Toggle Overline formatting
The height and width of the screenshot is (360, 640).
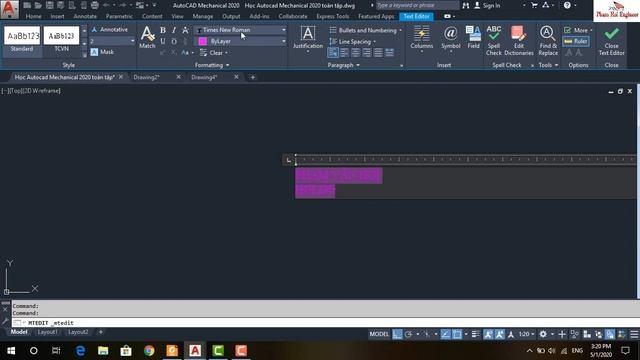coord(174,41)
